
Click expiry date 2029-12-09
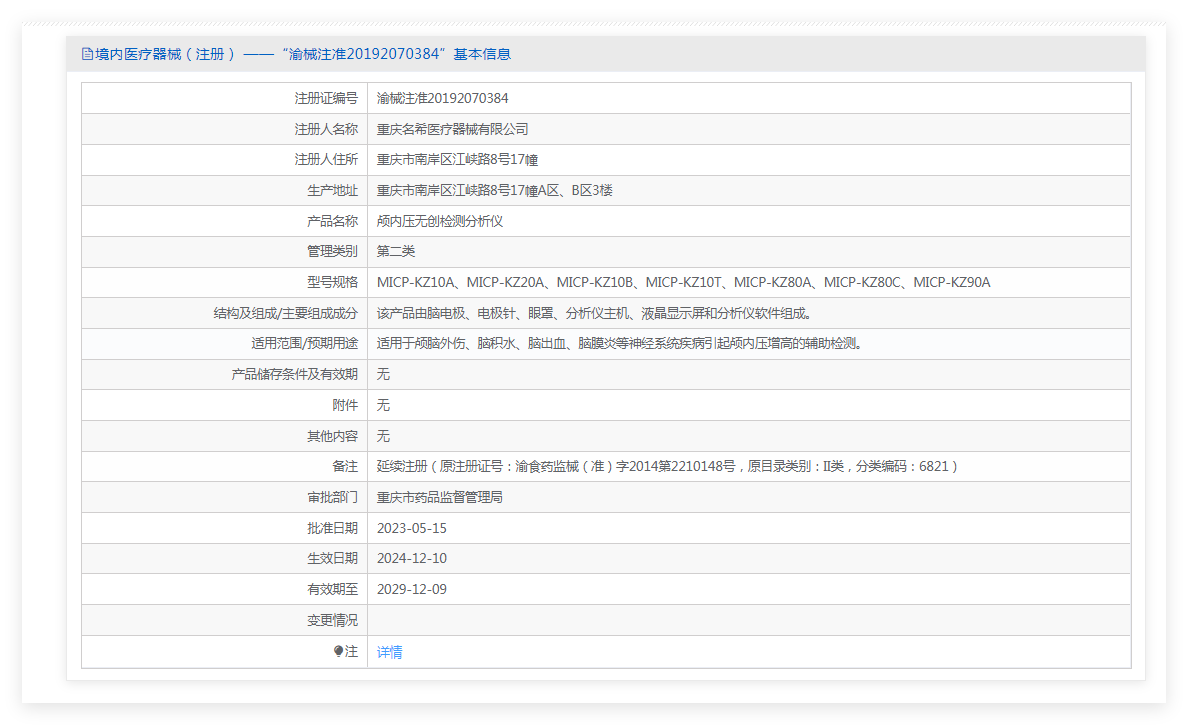pyautogui.click(x=411, y=589)
